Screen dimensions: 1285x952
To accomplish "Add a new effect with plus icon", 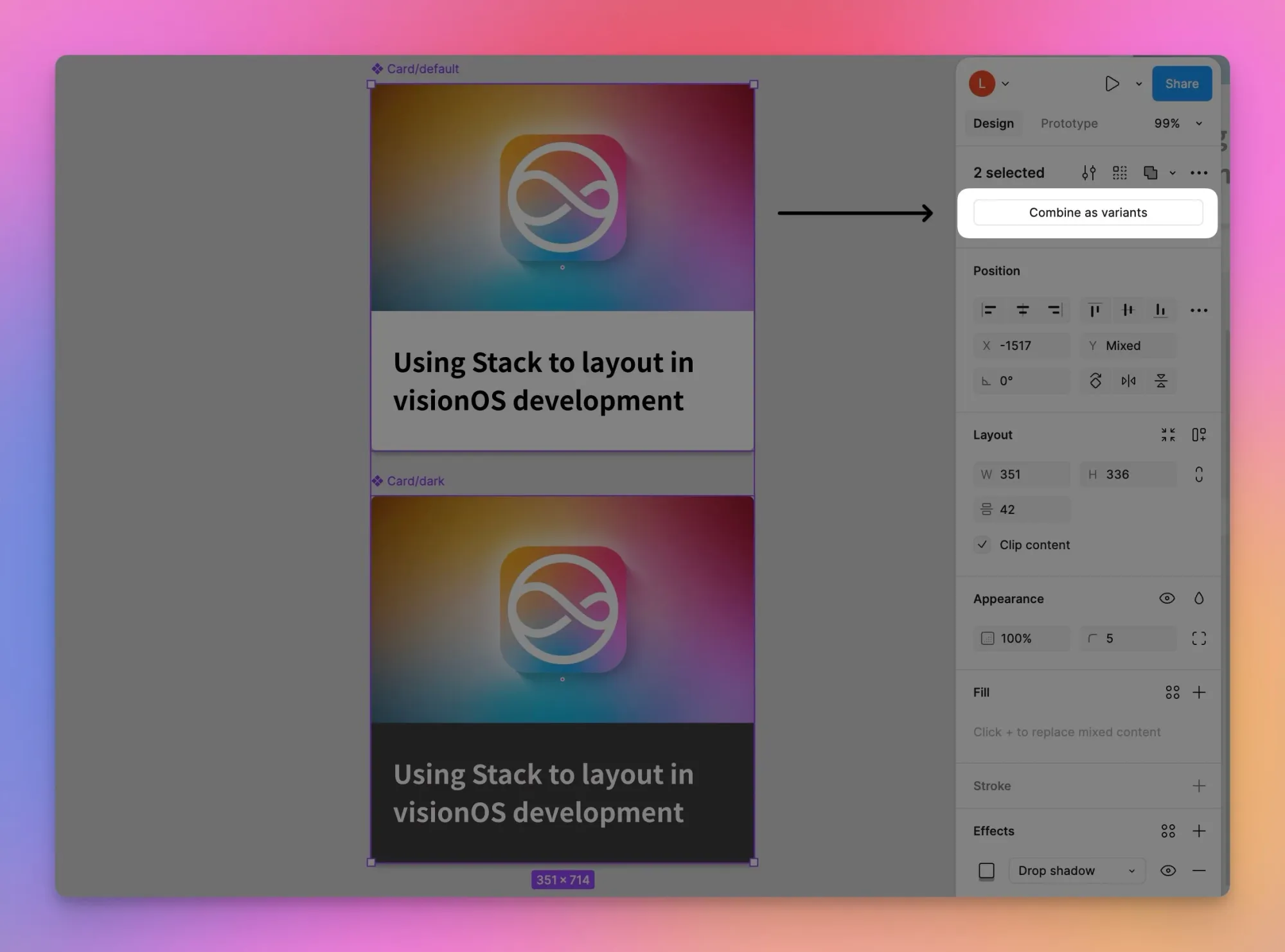I will coord(1199,831).
